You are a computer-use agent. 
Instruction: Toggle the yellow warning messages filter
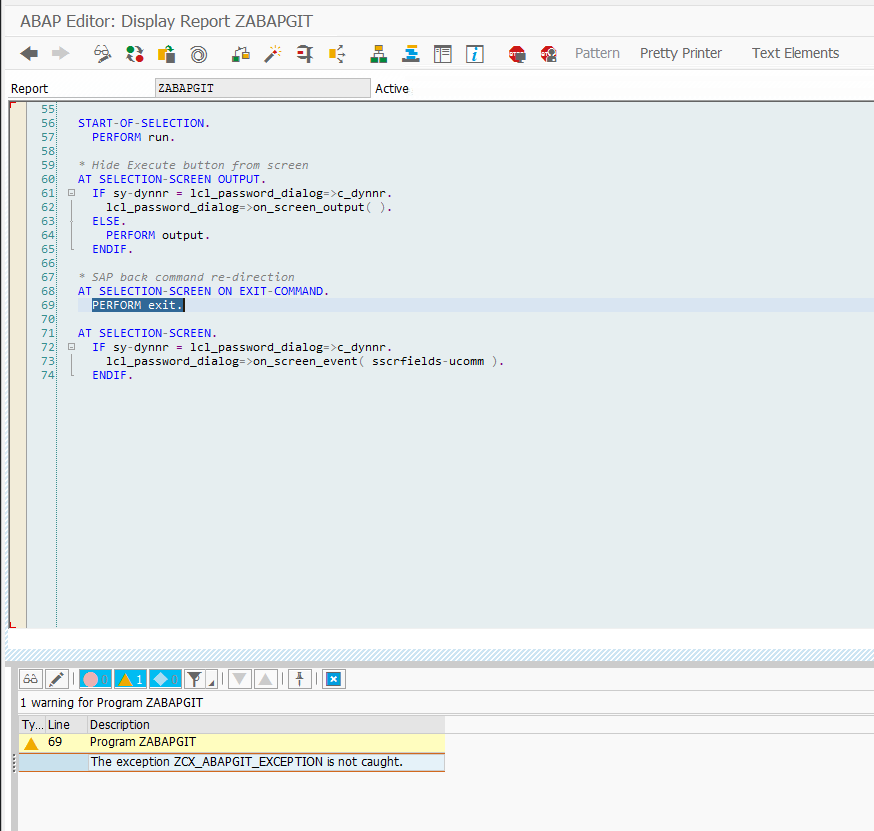pos(130,679)
